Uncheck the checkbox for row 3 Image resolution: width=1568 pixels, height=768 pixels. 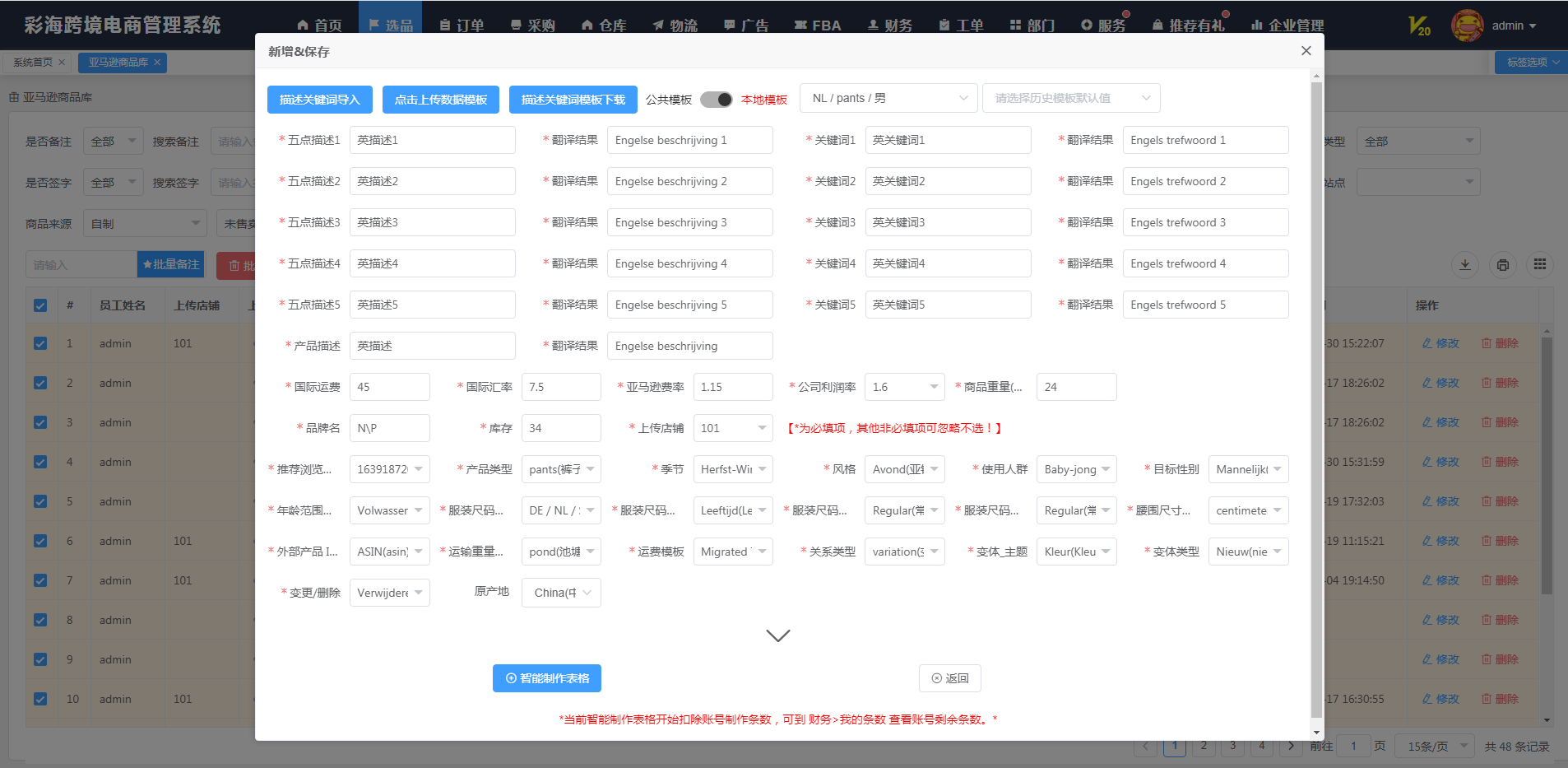click(40, 422)
